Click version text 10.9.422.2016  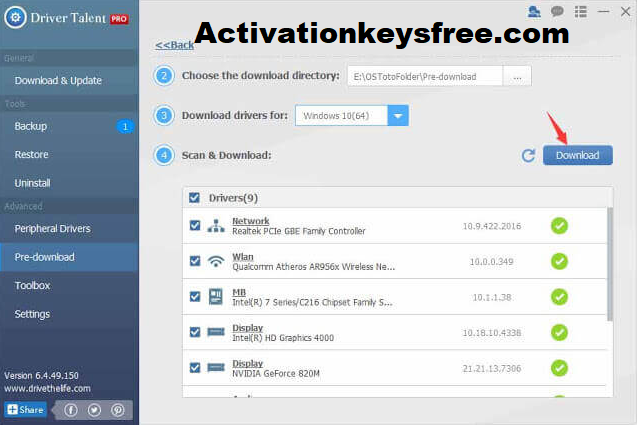click(x=492, y=226)
